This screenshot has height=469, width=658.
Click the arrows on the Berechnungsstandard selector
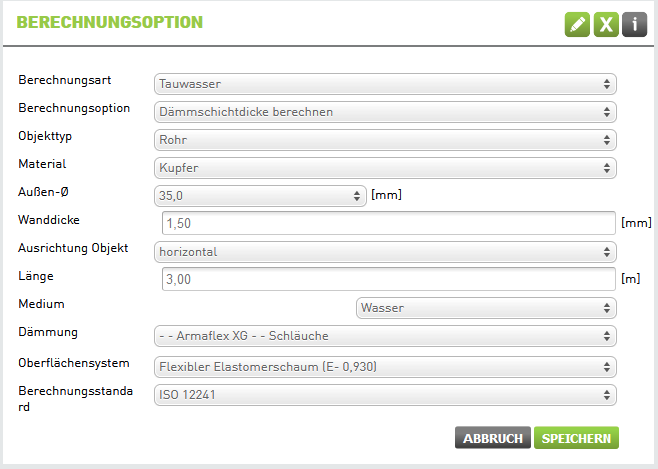pos(607,395)
